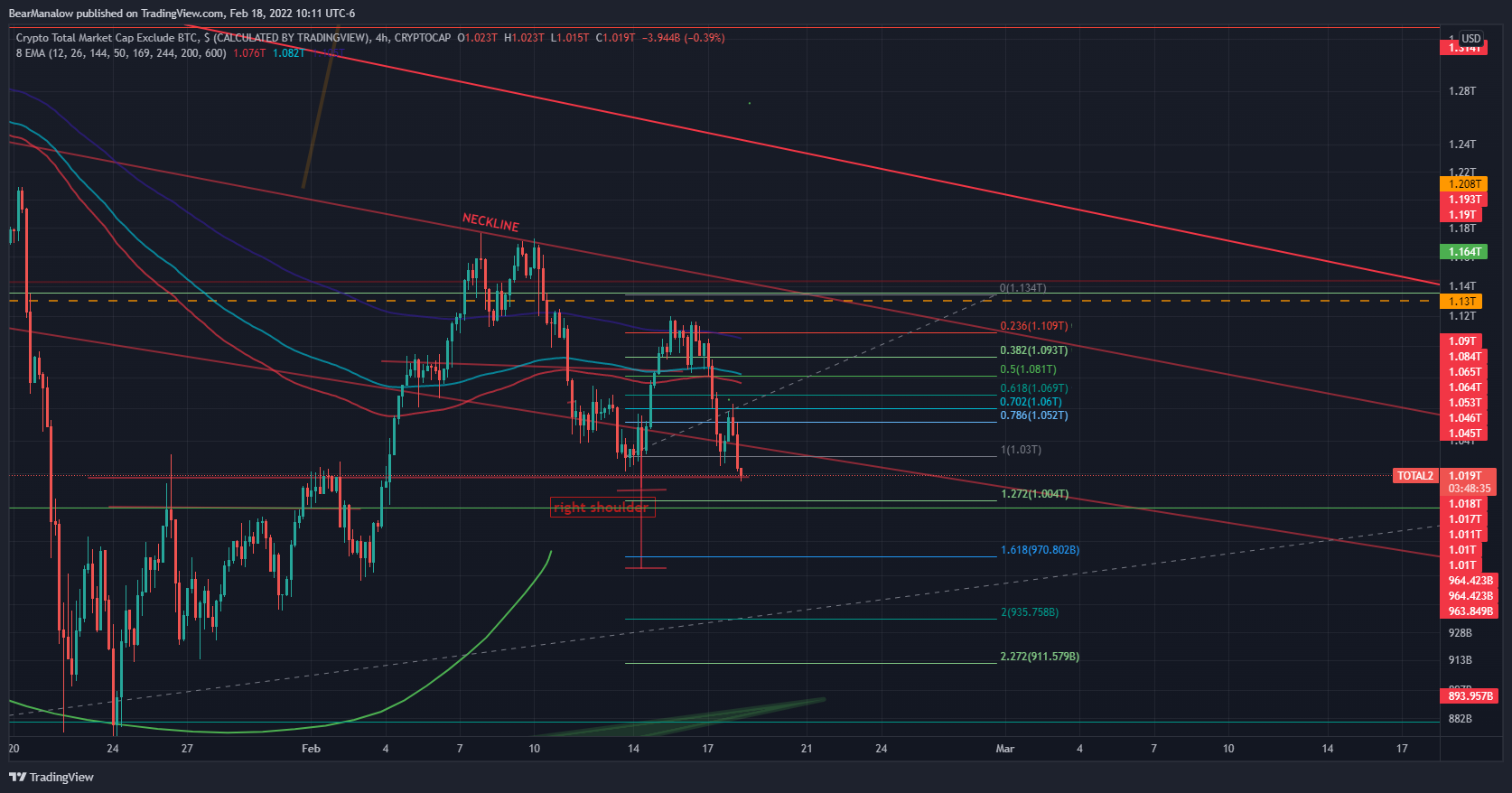Image resolution: width=1512 pixels, height=793 pixels.
Task: Click the red 1.053T price label
Action: coord(1464,403)
